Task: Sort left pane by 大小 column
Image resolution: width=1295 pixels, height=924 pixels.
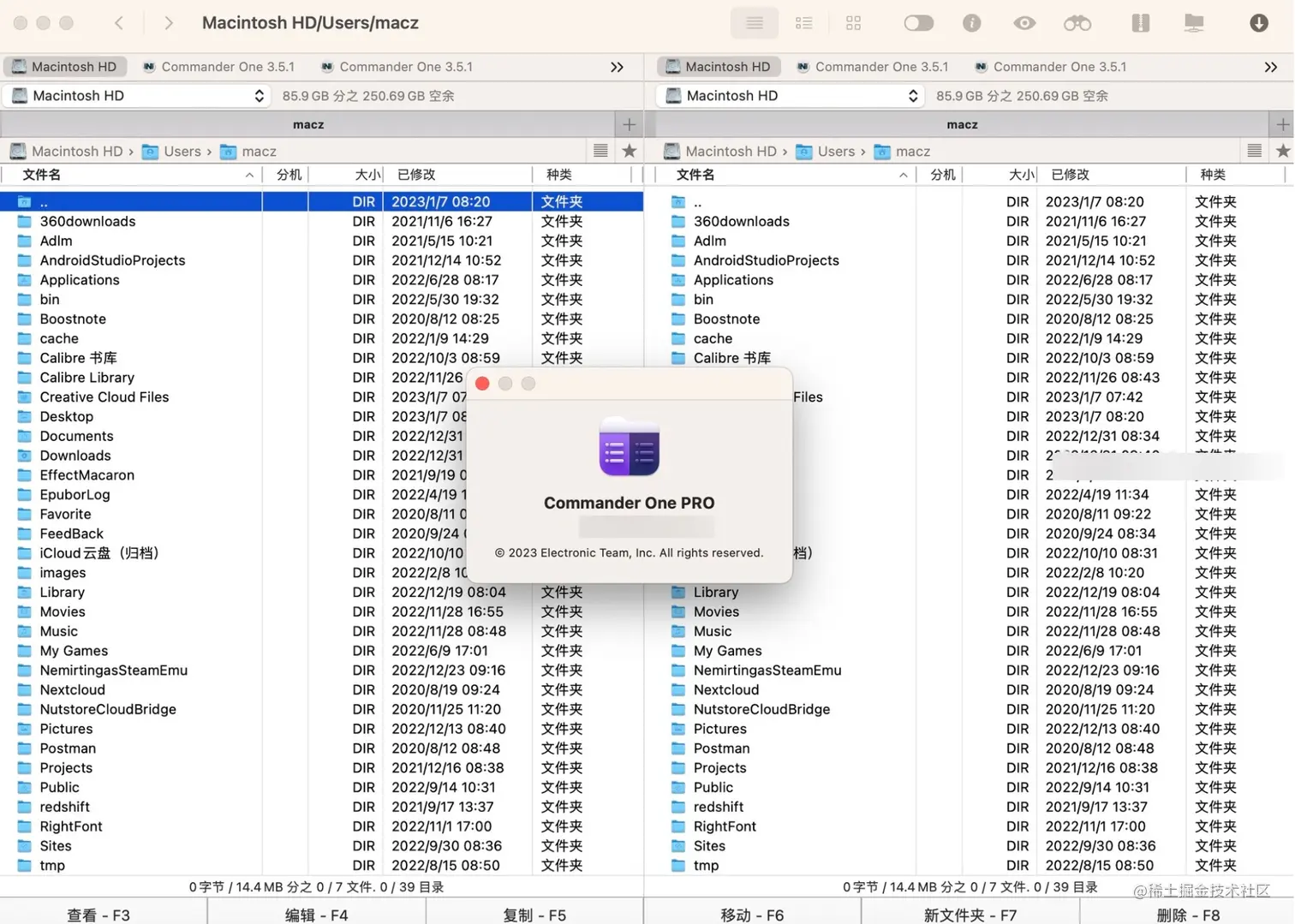Action: pos(346,175)
